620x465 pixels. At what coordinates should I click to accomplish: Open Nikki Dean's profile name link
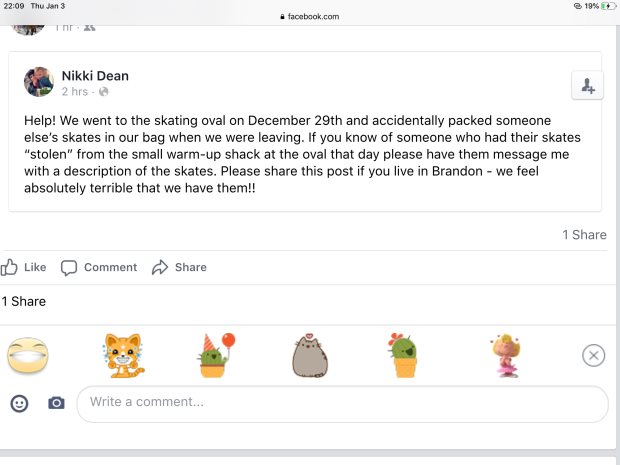tap(95, 75)
